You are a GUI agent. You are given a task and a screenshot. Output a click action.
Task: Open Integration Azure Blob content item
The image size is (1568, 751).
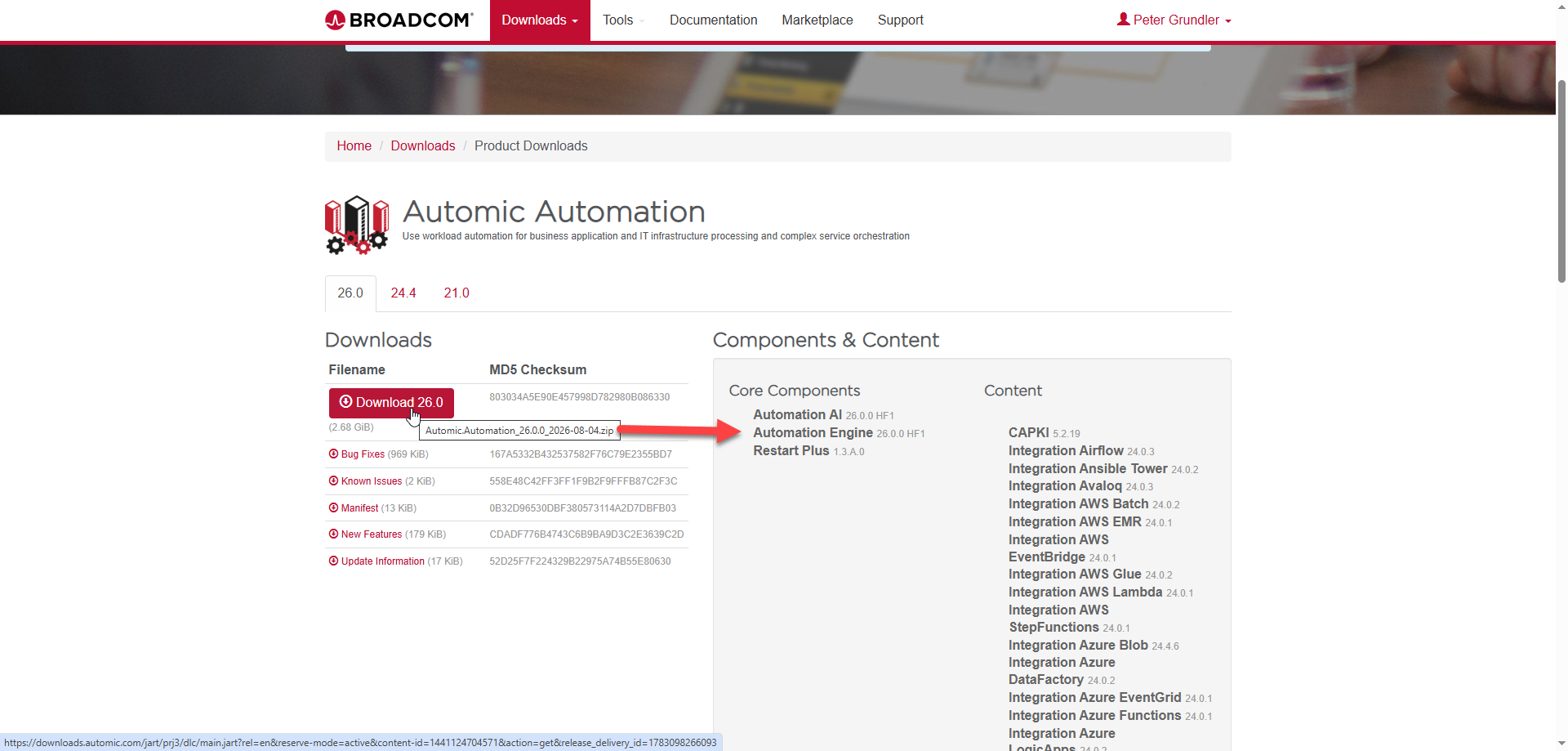[x=1078, y=646]
